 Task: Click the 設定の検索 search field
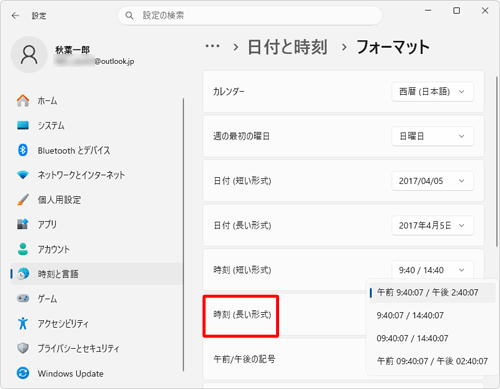pyautogui.click(x=250, y=15)
